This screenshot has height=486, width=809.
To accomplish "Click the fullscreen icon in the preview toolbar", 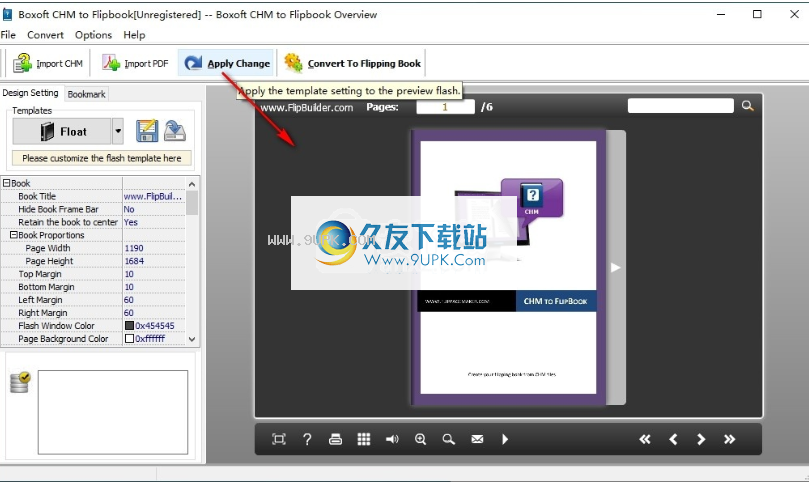I will point(279,439).
